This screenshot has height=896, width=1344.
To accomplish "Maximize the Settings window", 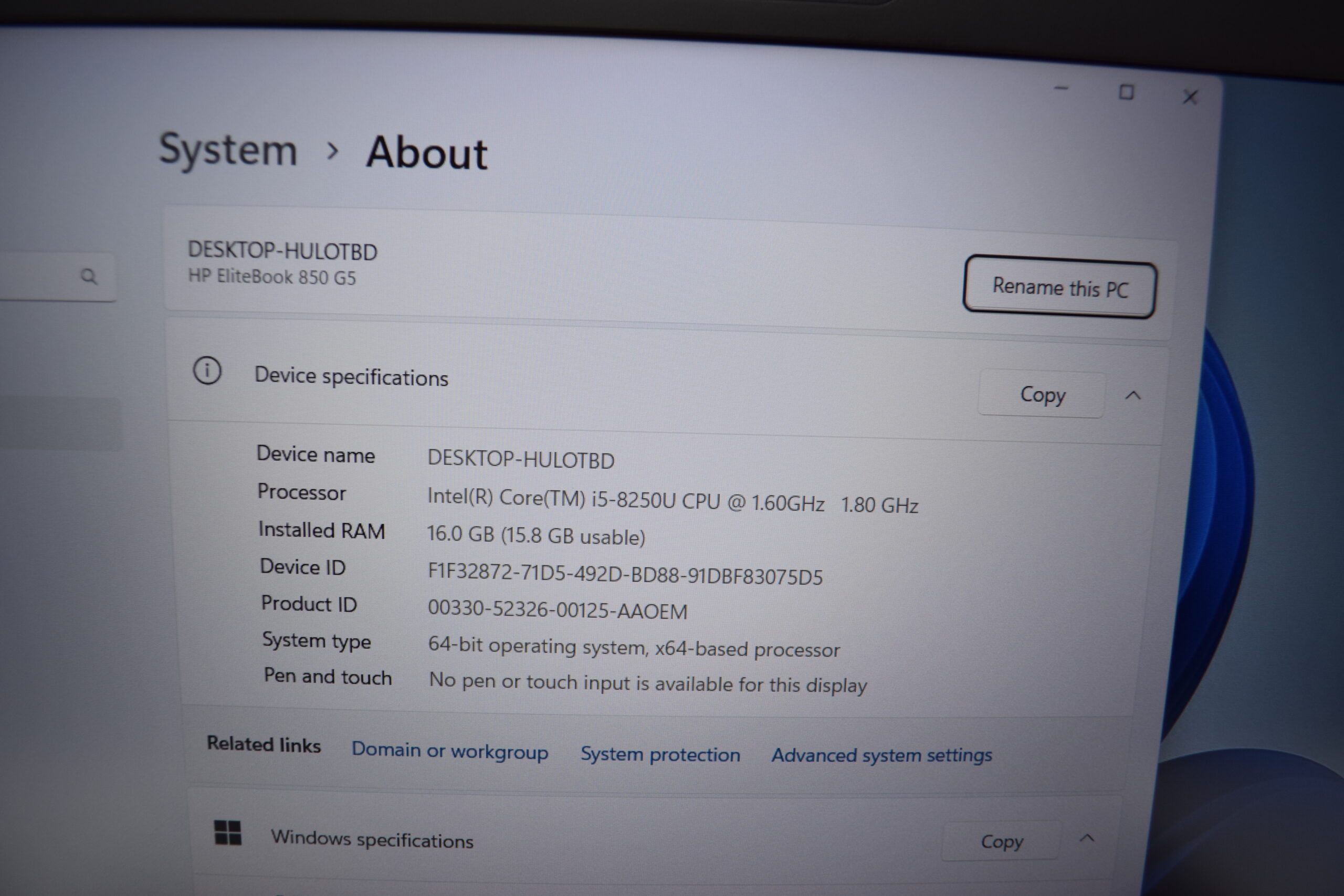I will coord(1126,92).
